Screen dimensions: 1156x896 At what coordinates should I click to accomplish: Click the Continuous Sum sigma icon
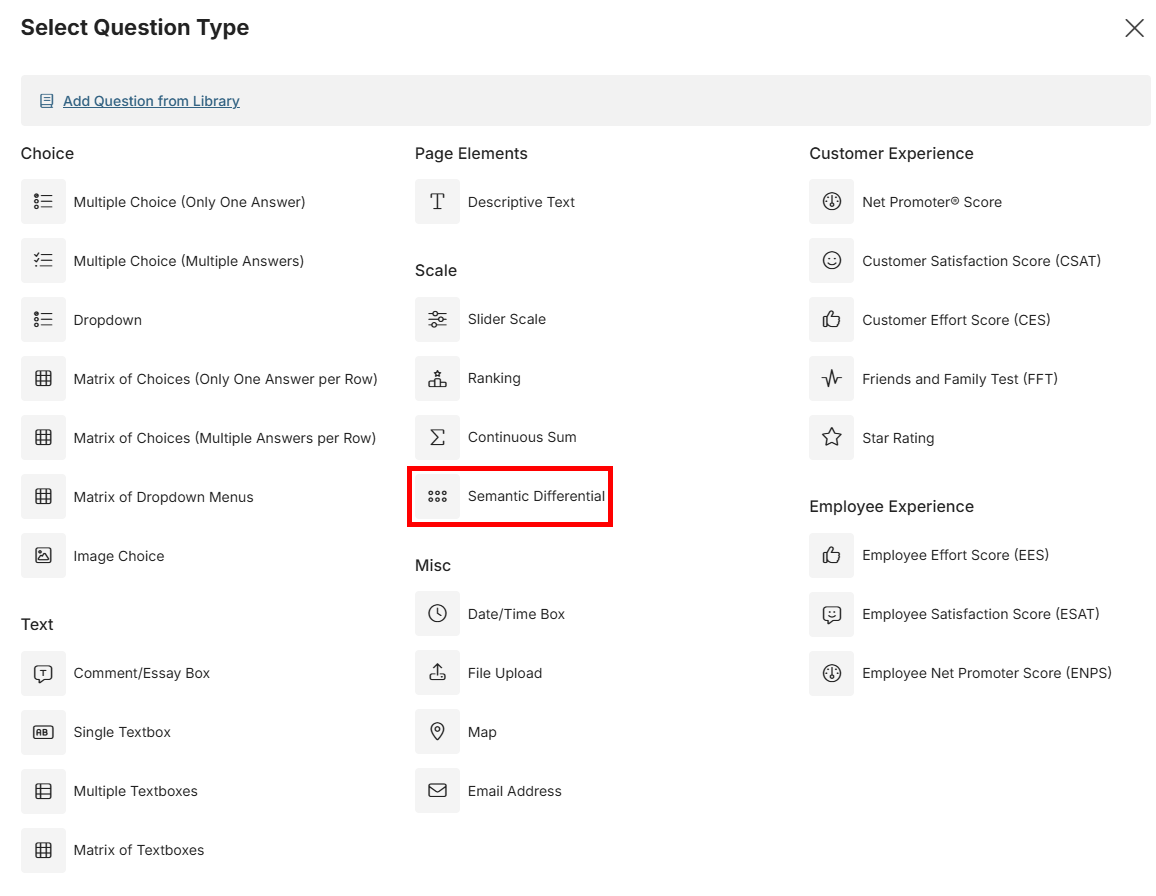437,437
